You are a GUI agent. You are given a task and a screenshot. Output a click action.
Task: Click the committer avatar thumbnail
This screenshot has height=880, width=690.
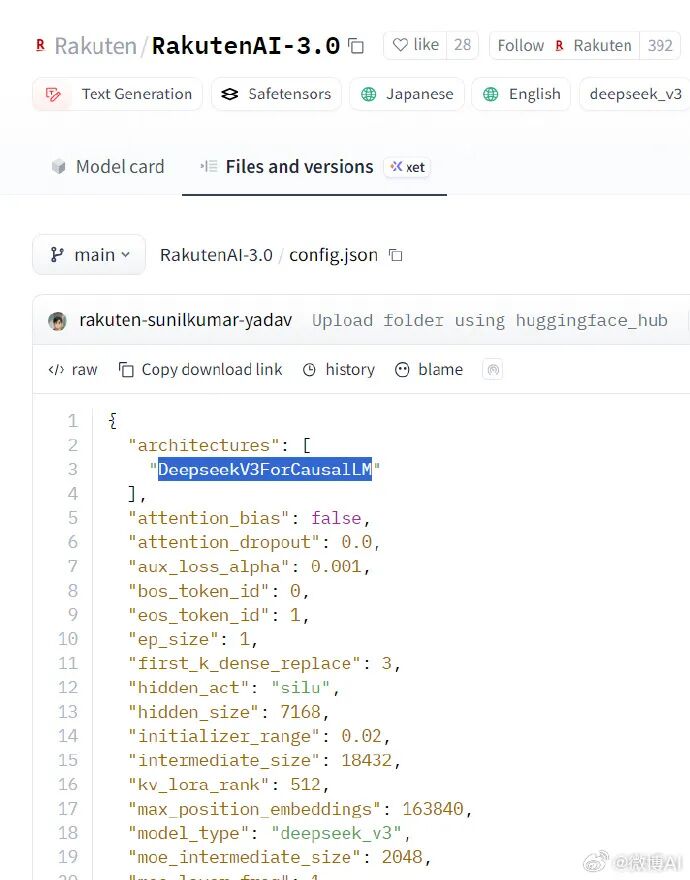pyautogui.click(x=58, y=321)
